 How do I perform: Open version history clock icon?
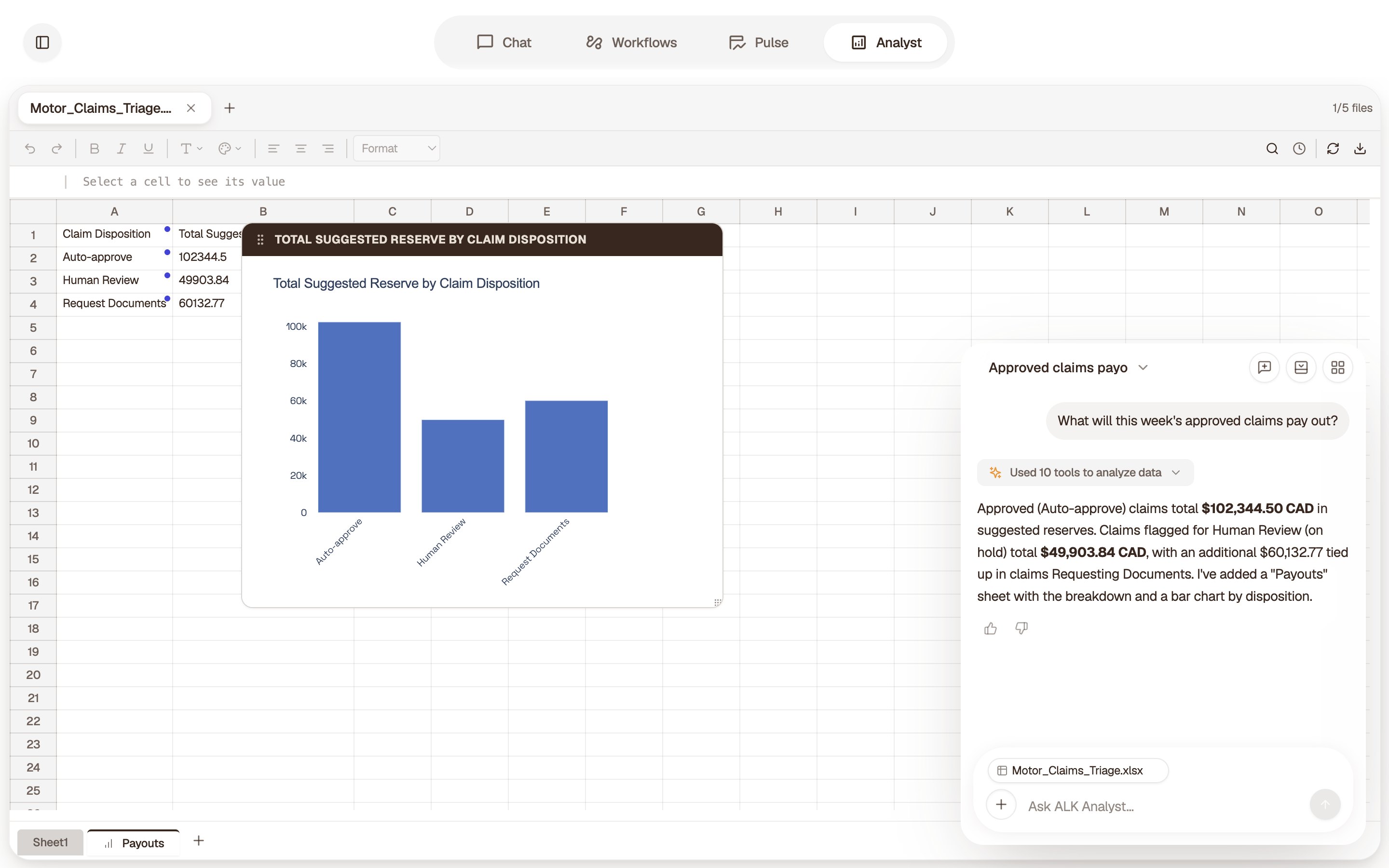tap(1299, 149)
